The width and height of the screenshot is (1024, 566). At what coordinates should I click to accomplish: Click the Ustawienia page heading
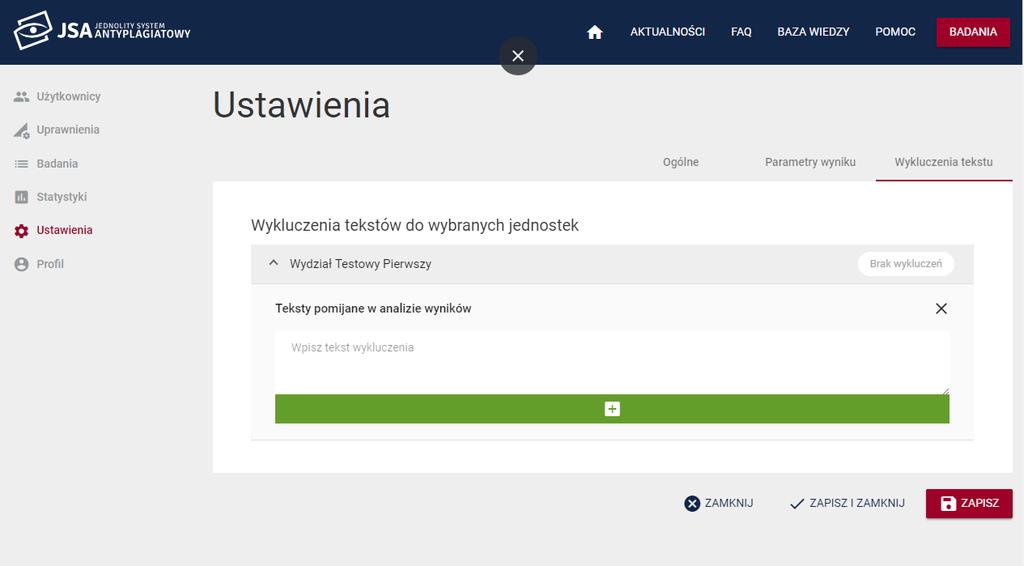click(302, 105)
